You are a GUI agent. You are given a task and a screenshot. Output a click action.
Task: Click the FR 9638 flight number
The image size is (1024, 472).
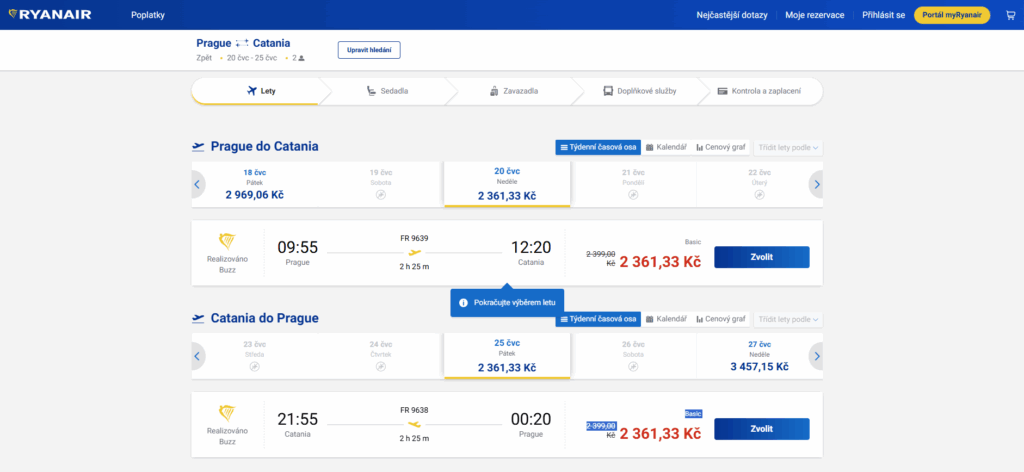pos(415,410)
